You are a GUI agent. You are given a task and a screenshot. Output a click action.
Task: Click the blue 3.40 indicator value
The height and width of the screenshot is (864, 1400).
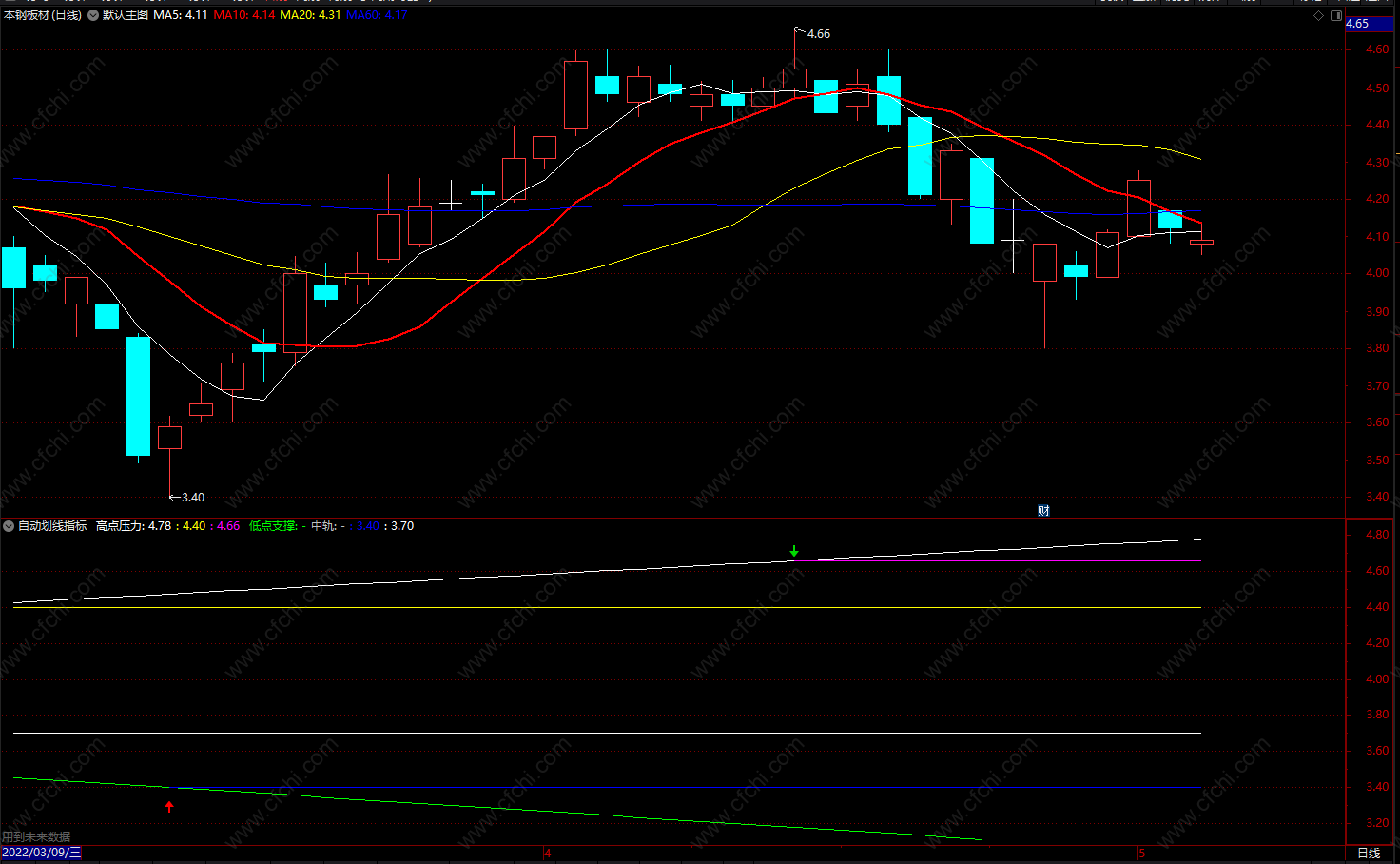pos(367,526)
